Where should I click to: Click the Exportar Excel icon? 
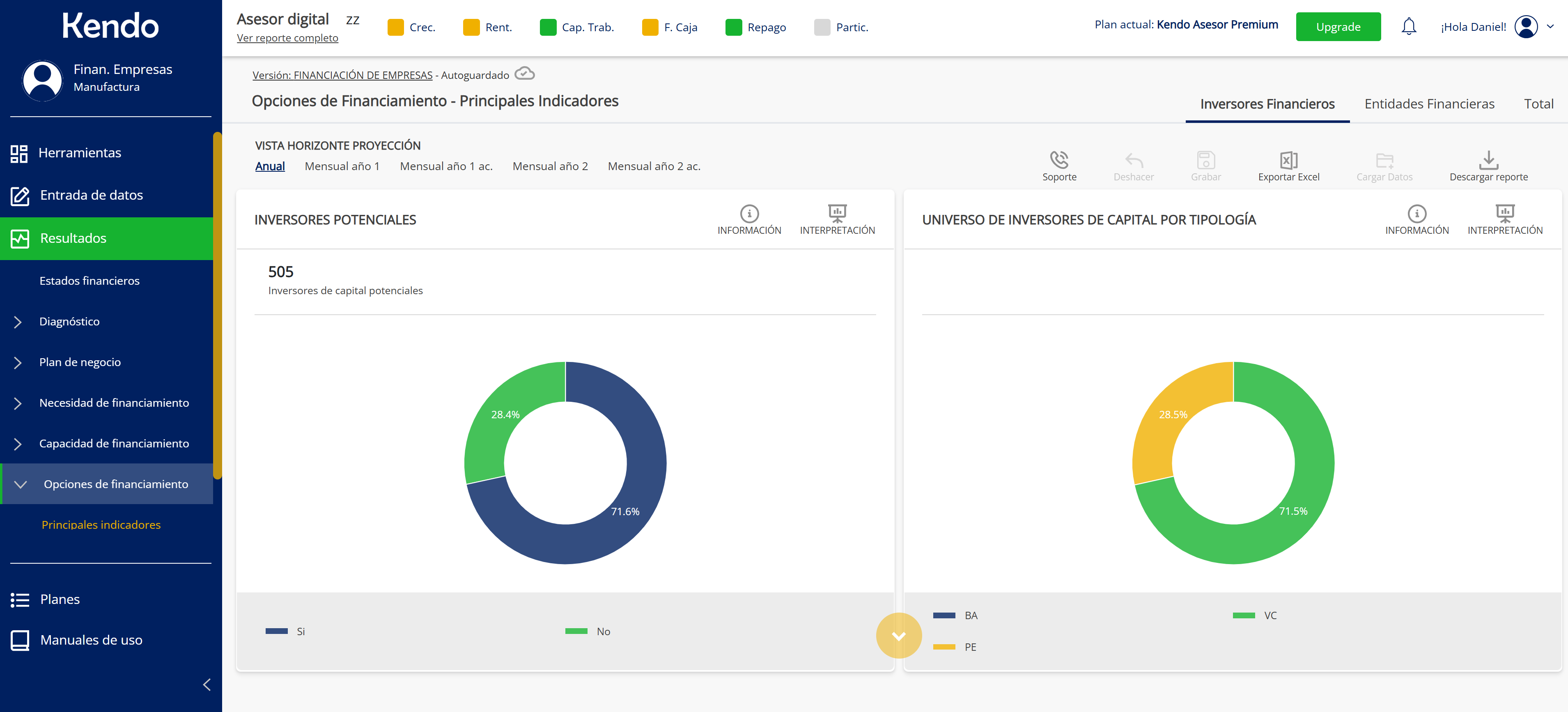tap(1288, 159)
